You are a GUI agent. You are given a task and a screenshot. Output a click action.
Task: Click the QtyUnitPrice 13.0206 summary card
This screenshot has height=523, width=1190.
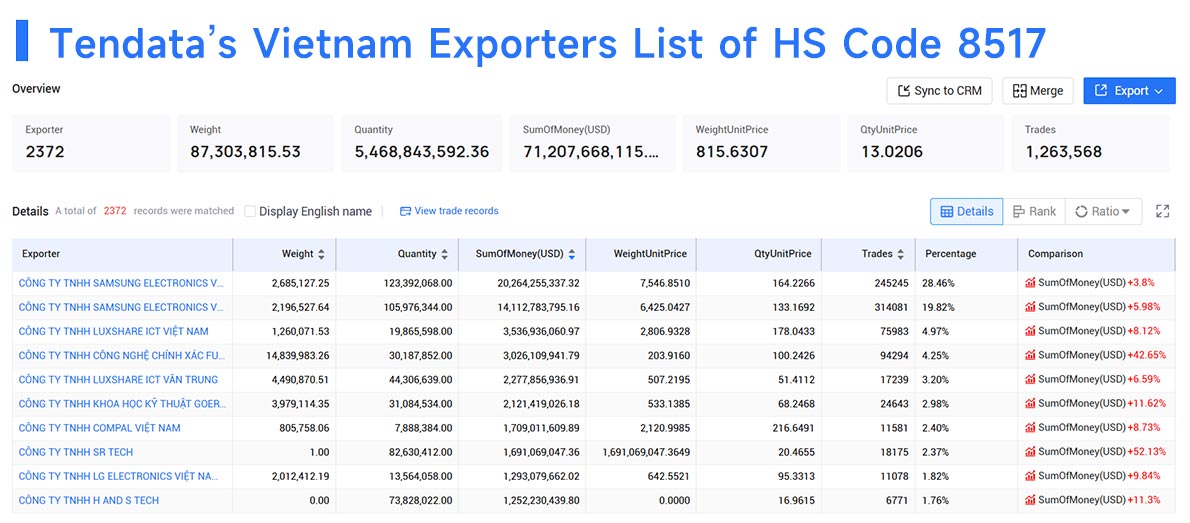tap(926, 143)
